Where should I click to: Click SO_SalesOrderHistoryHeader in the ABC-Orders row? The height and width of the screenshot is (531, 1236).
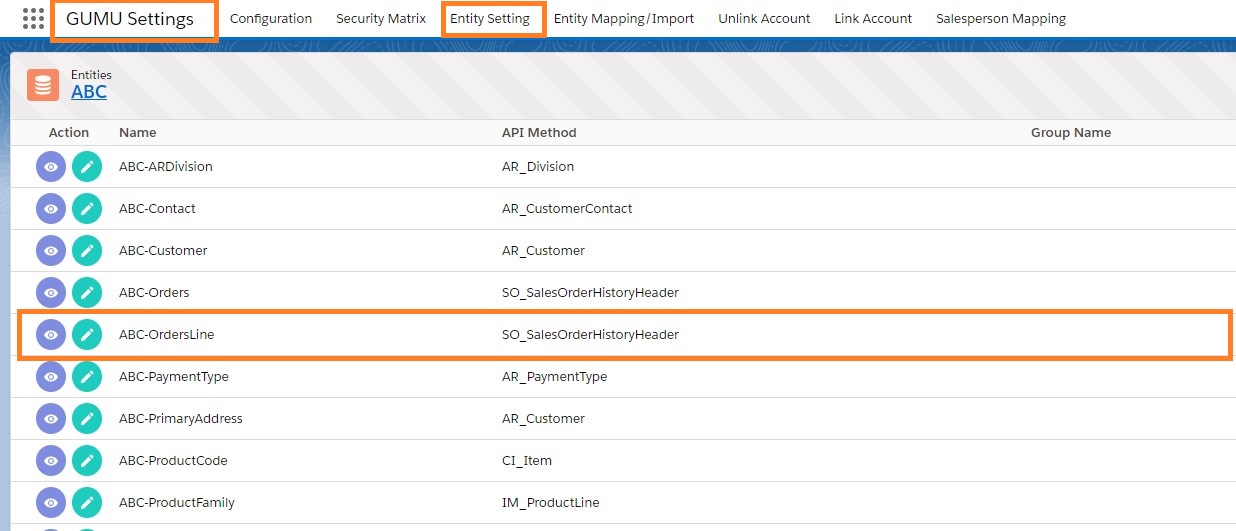590,293
